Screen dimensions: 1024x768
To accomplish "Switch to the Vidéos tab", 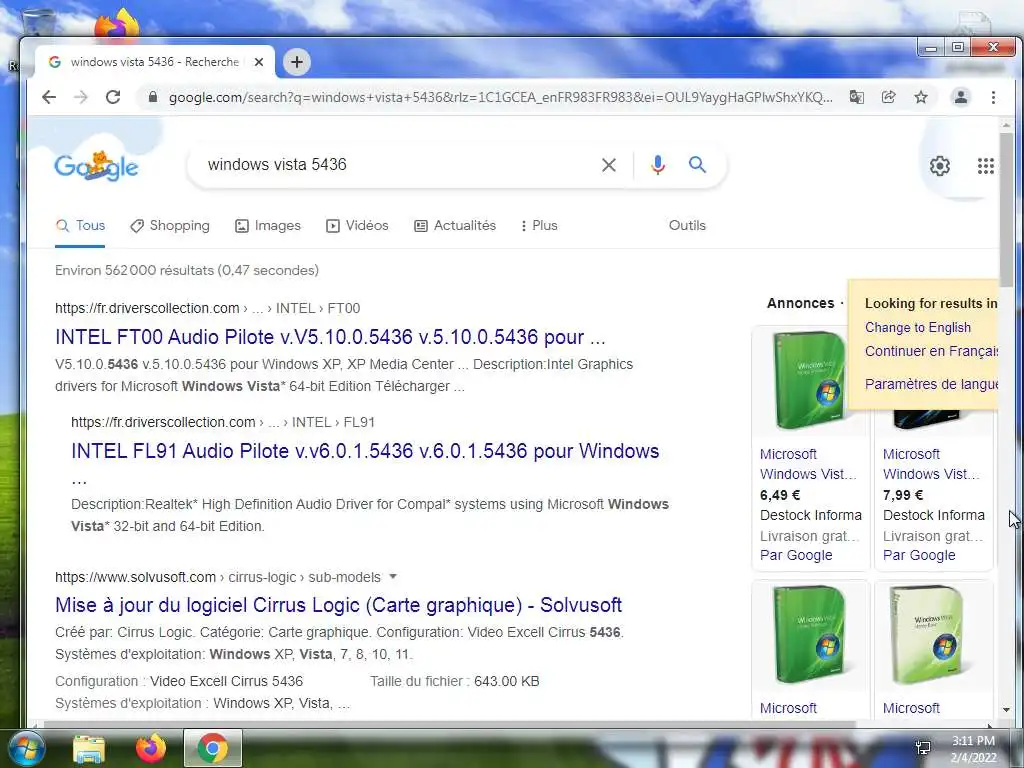I will (357, 225).
